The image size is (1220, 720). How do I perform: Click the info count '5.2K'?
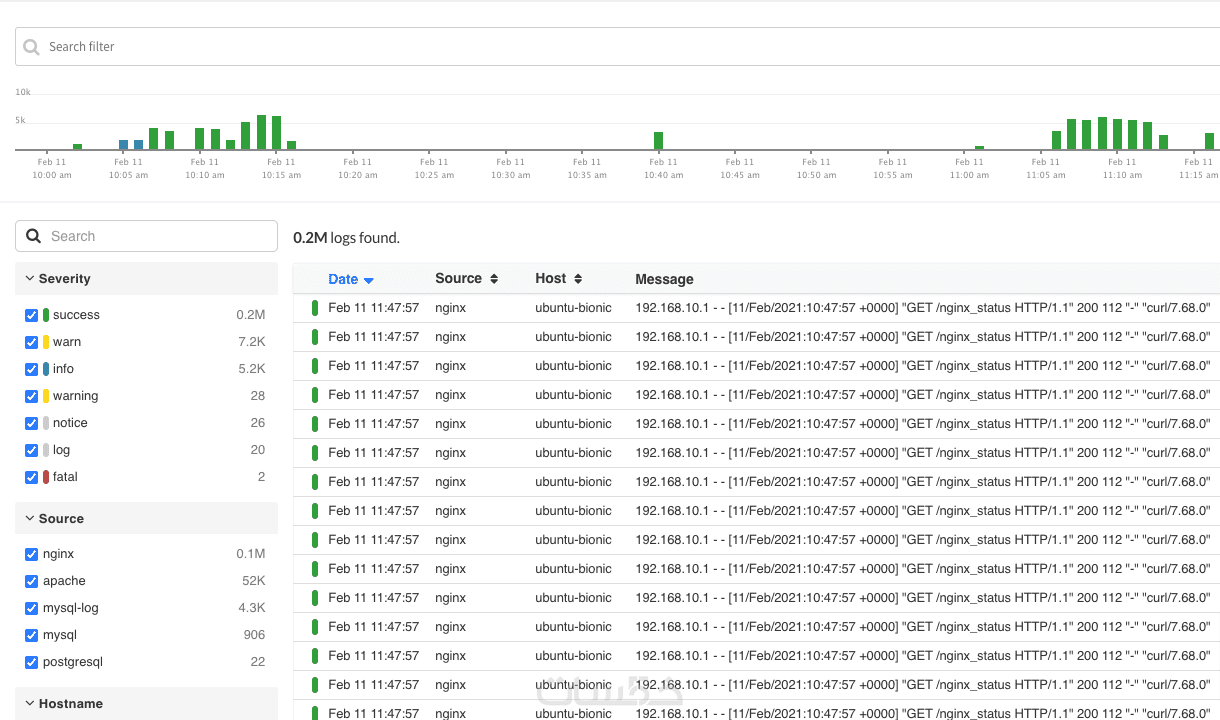252,369
